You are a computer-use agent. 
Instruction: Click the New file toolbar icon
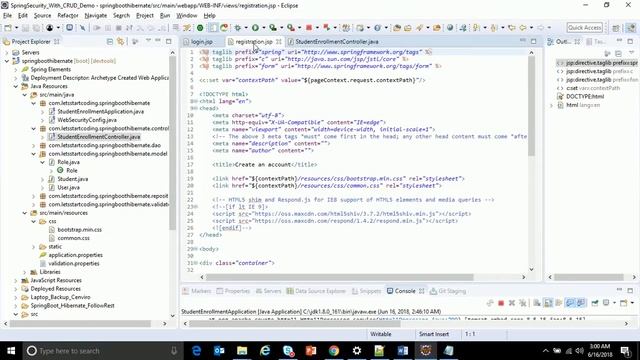[x=8, y=28]
